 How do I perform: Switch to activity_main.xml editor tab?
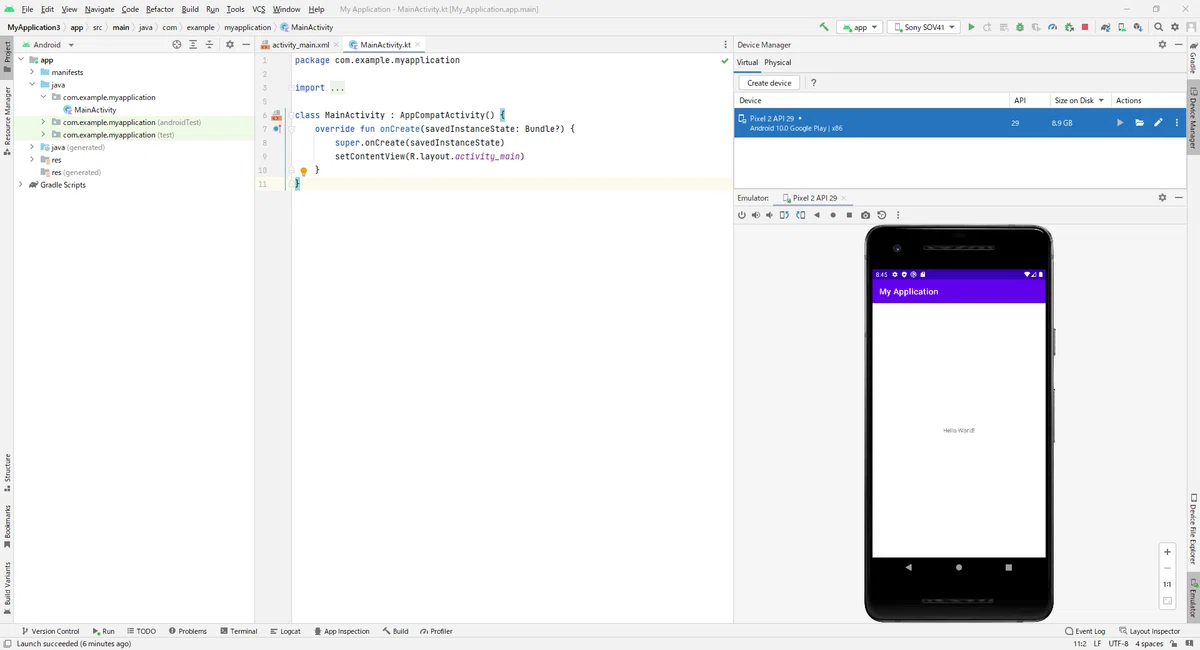pyautogui.click(x=300, y=45)
